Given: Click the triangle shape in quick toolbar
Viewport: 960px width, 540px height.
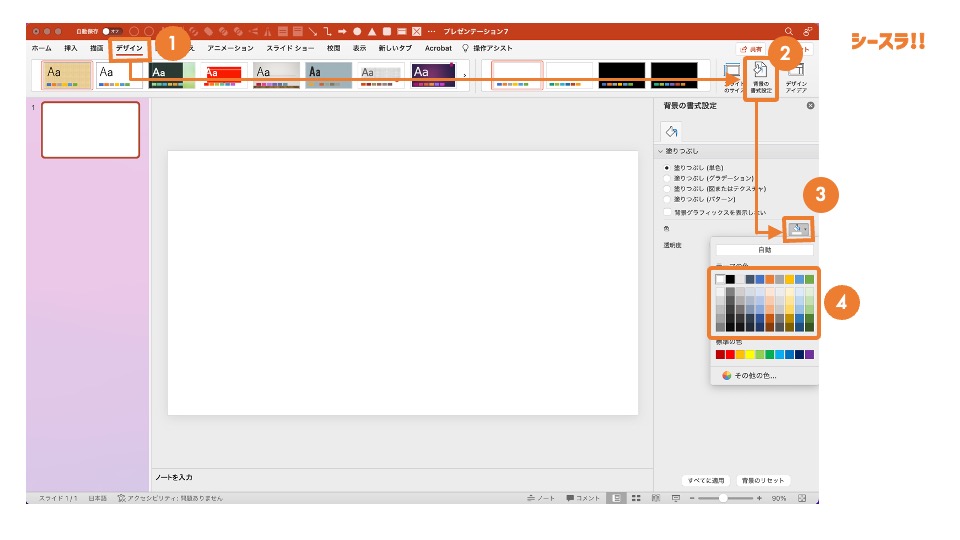Looking at the screenshot, I should point(372,31).
